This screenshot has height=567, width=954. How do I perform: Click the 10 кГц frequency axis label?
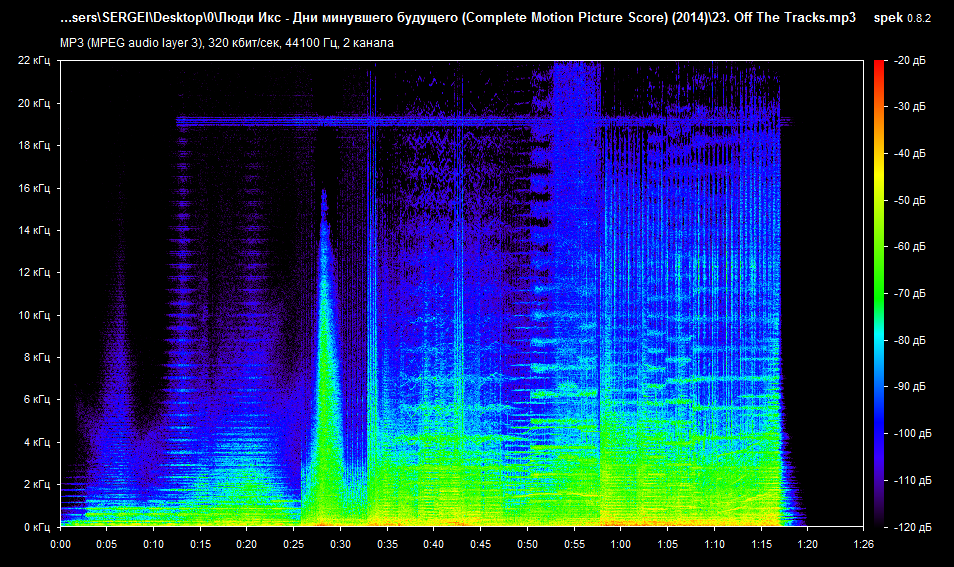coord(34,315)
